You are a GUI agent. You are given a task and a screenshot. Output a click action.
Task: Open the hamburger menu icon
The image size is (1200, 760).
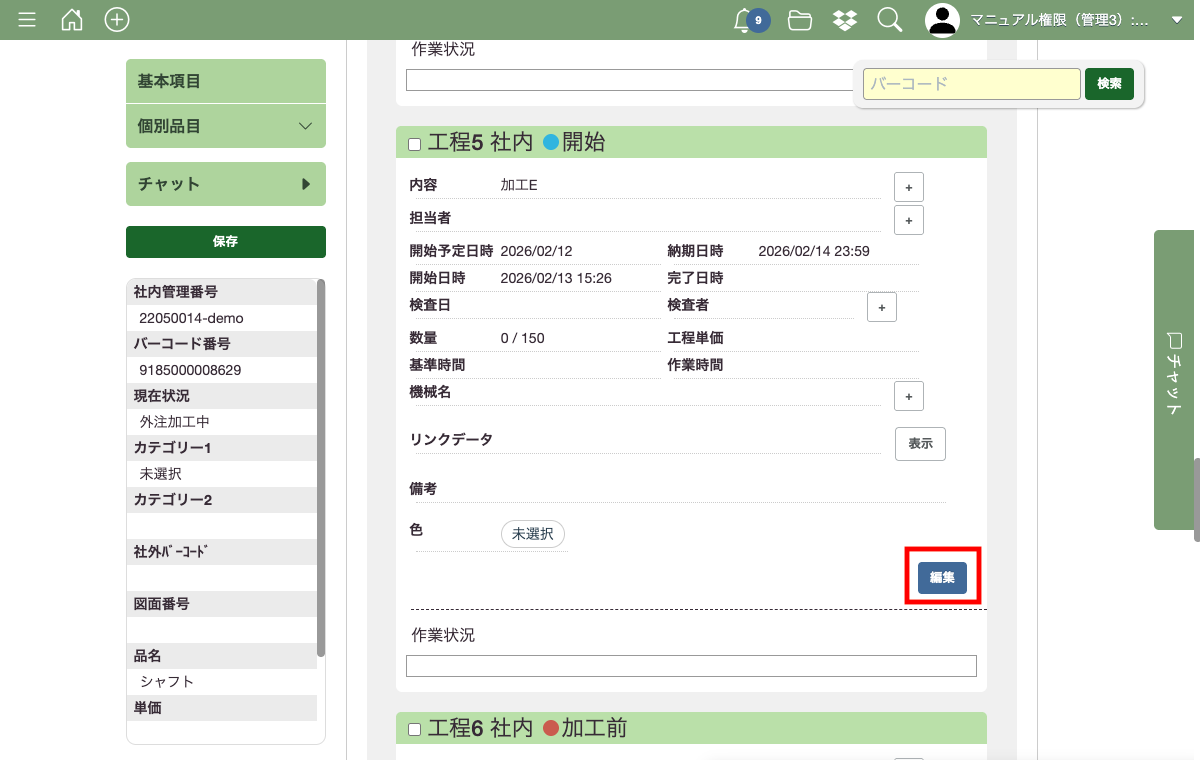(x=27, y=20)
